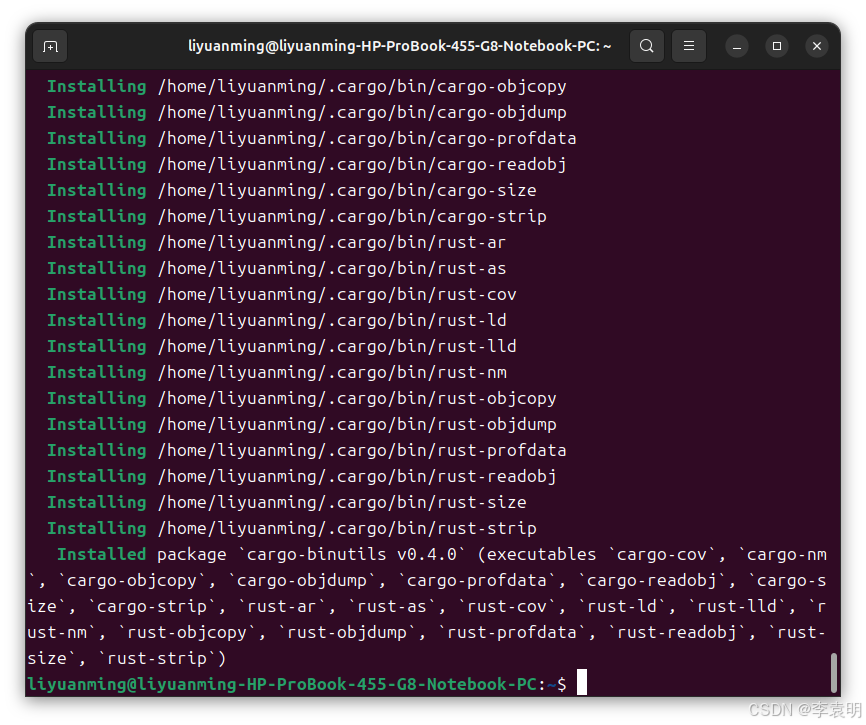Close the terminal window
This screenshot has width=866, height=725.
tap(817, 46)
